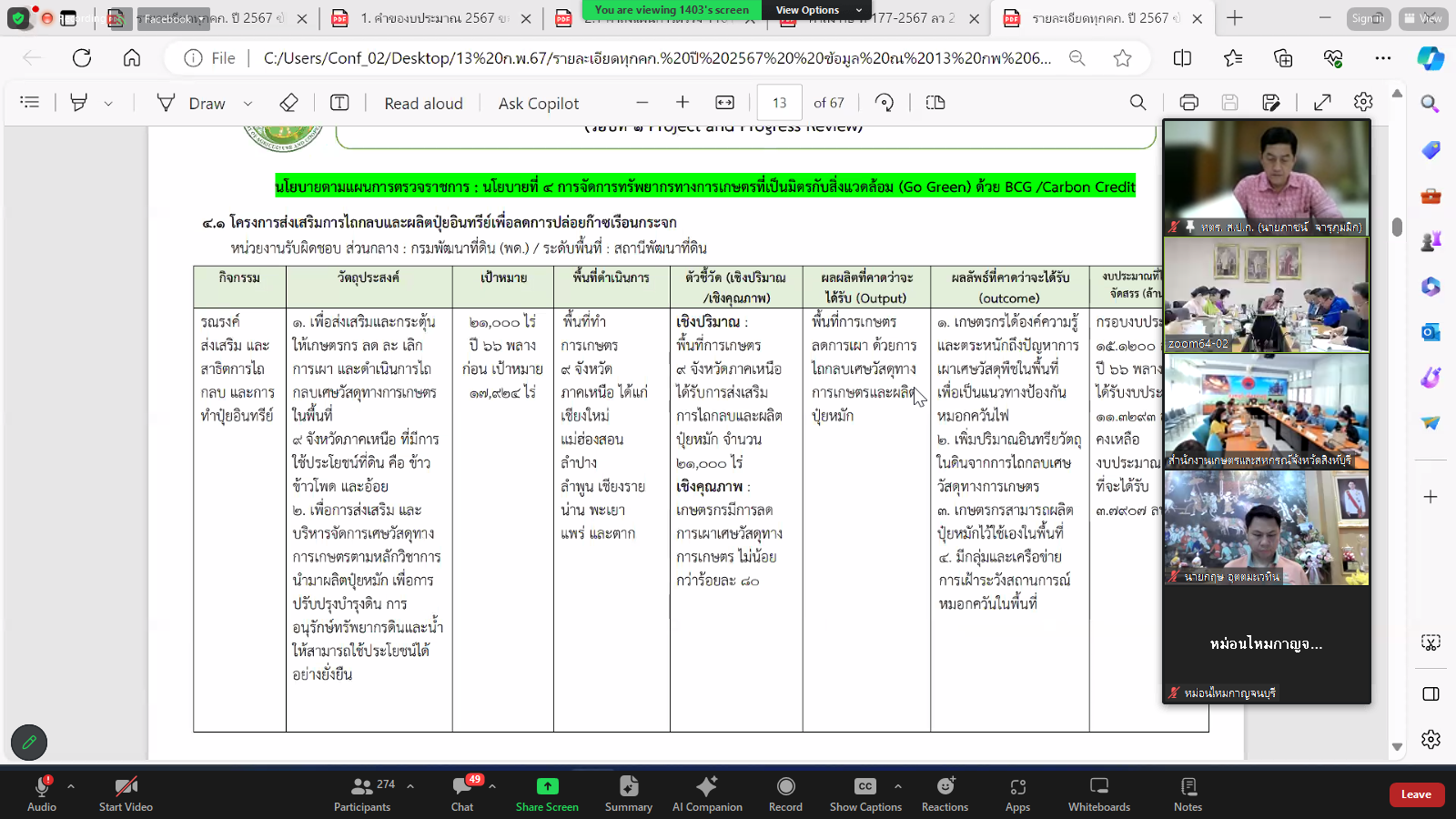This screenshot has height=819, width=1456.
Task: Launch AI Companion
Action: pos(707,794)
